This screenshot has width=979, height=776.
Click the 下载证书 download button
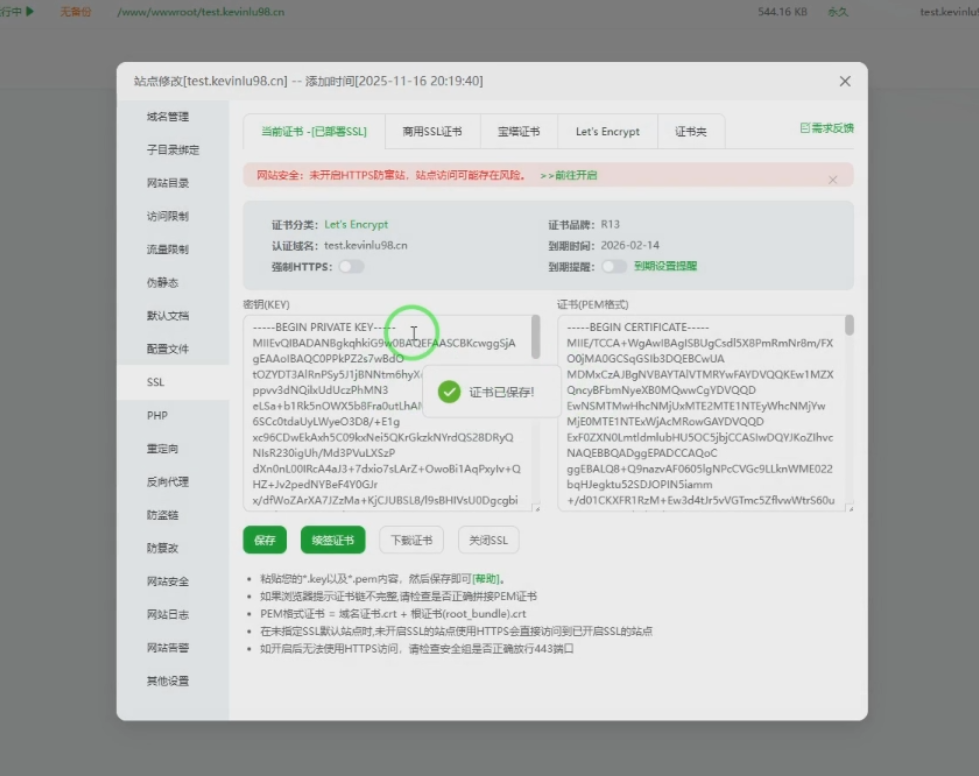[411, 539]
